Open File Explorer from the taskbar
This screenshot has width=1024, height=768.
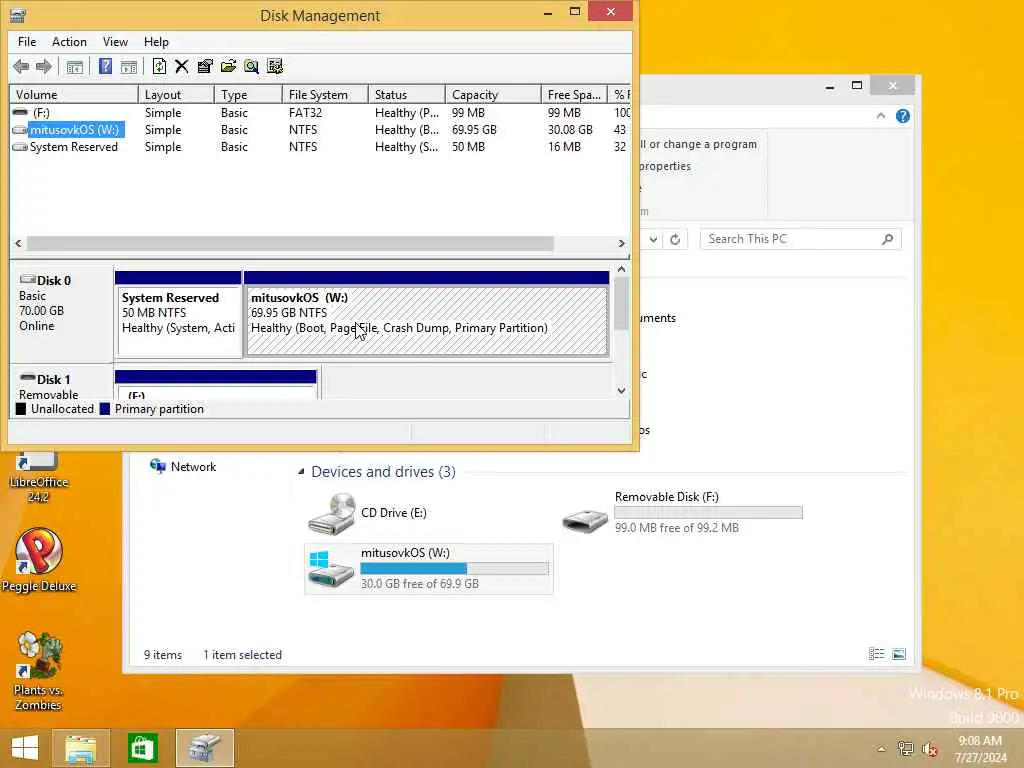[81, 748]
